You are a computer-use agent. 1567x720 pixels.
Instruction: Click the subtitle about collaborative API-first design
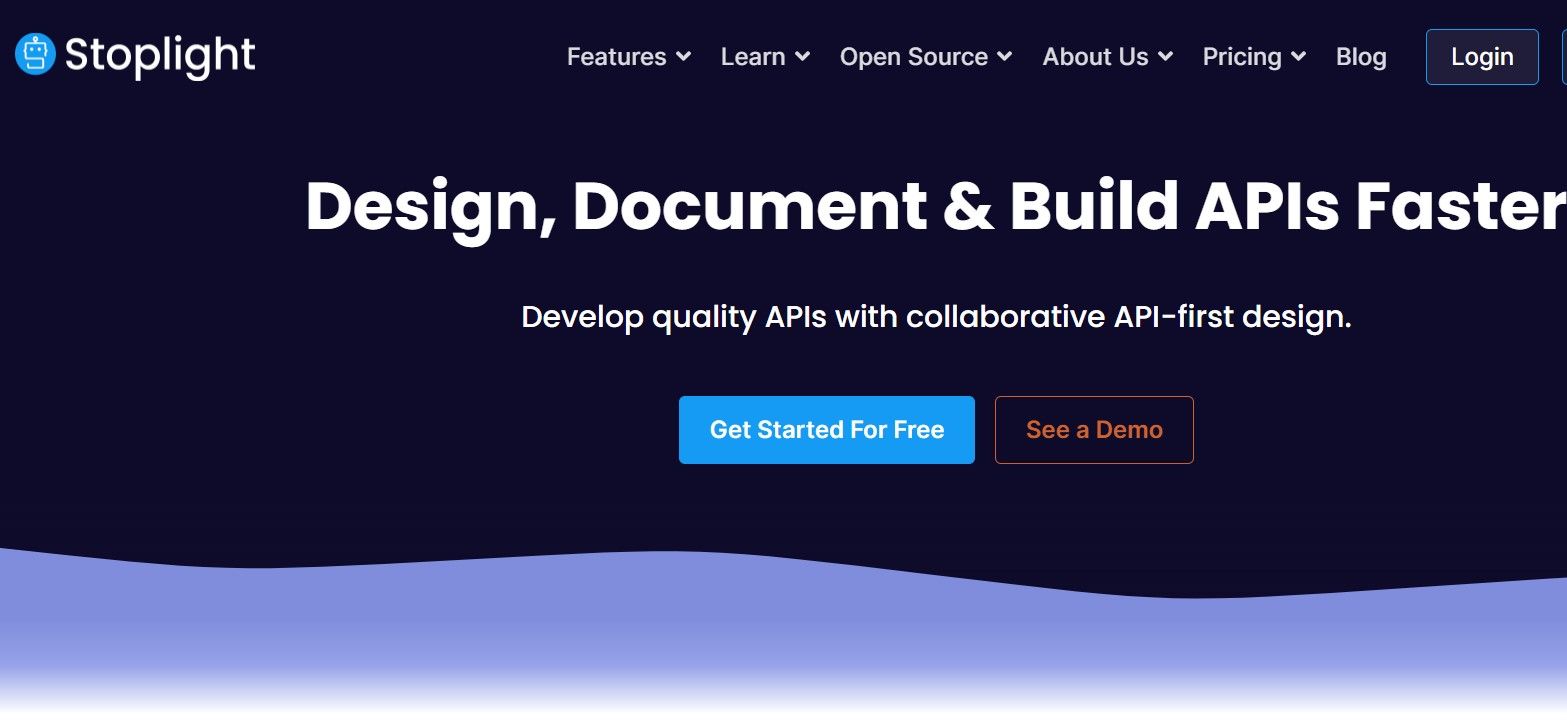coord(936,317)
